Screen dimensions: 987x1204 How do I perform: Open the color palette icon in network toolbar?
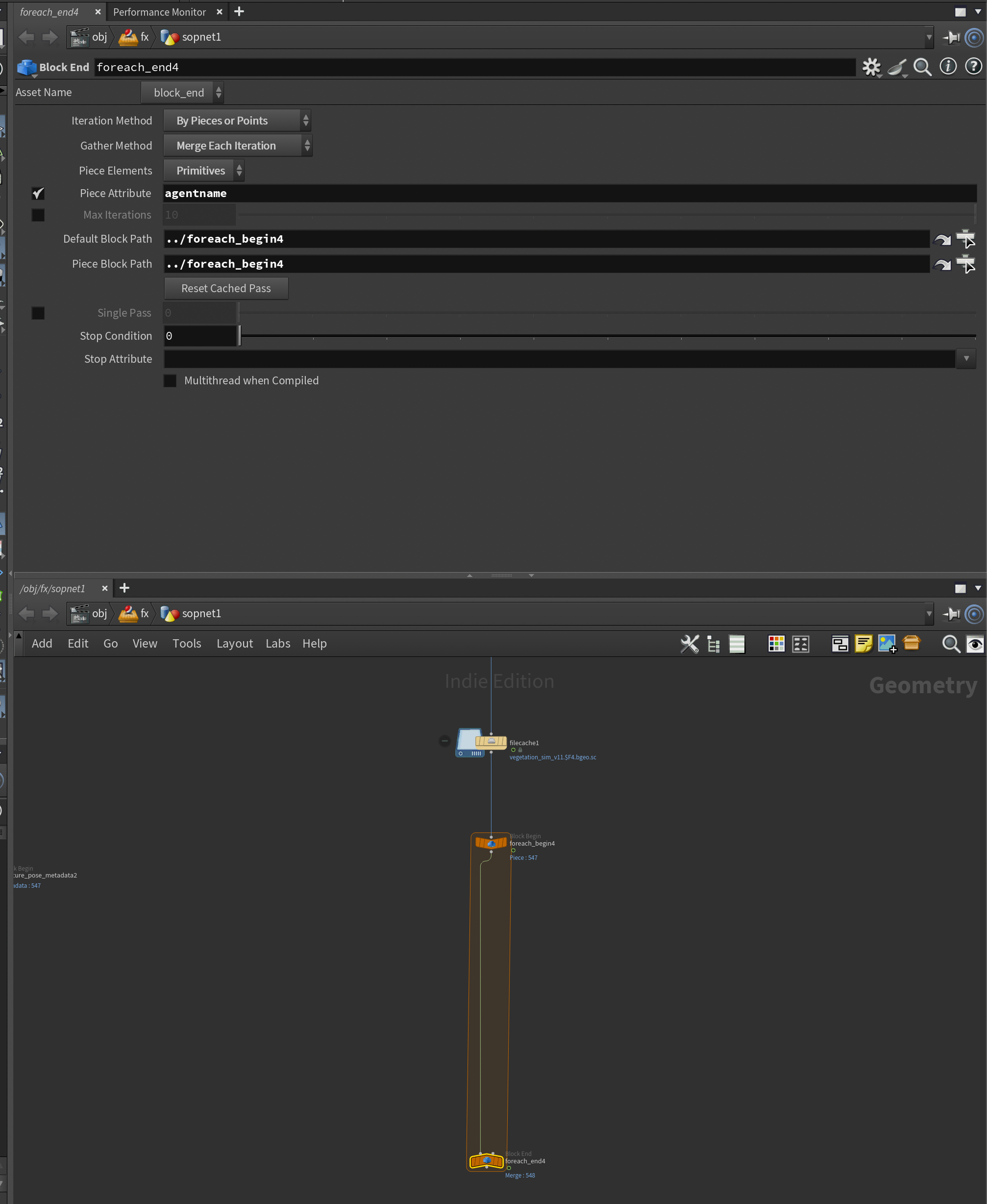[776, 644]
